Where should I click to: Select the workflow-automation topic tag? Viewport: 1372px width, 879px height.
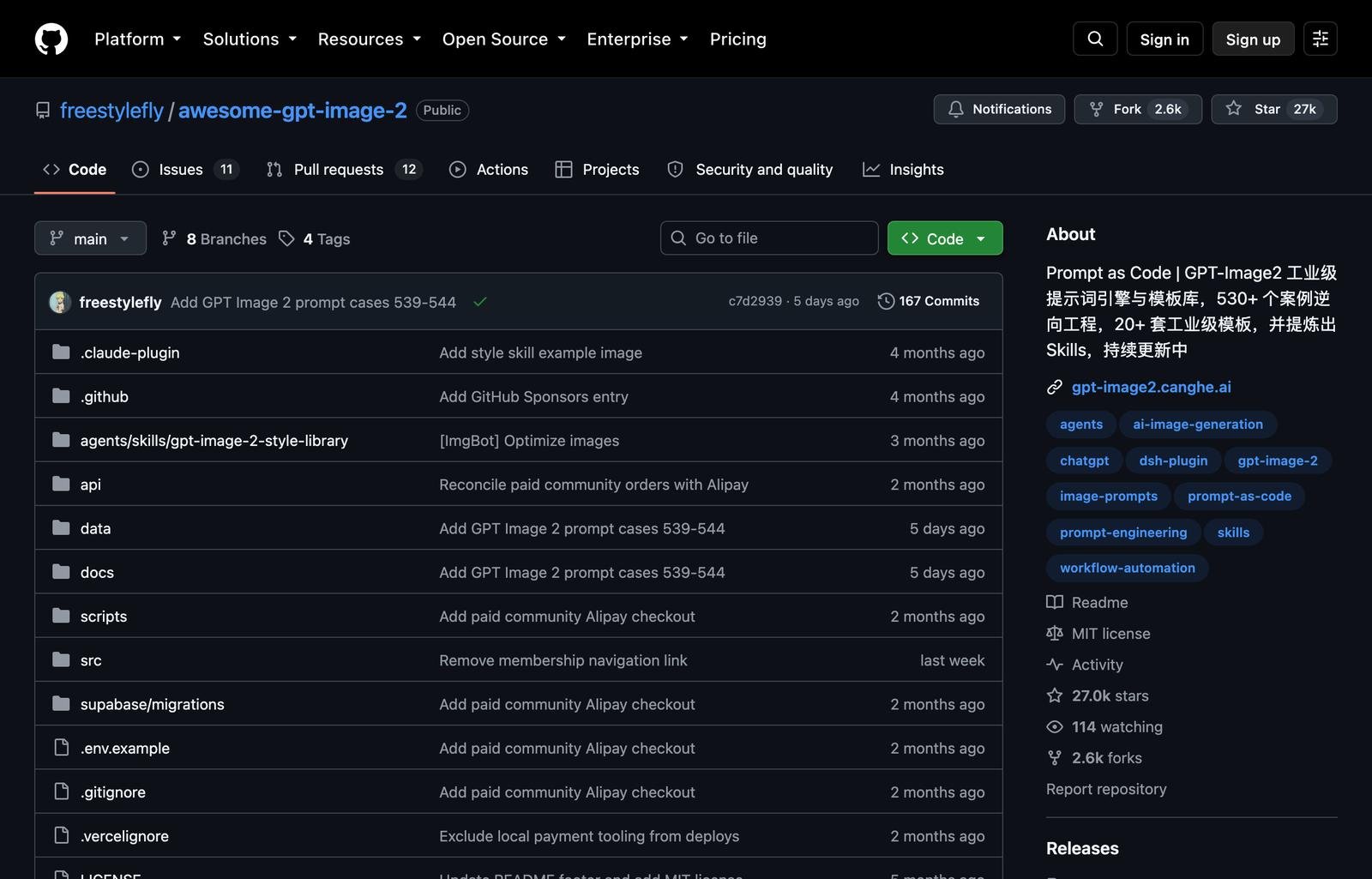(x=1127, y=568)
